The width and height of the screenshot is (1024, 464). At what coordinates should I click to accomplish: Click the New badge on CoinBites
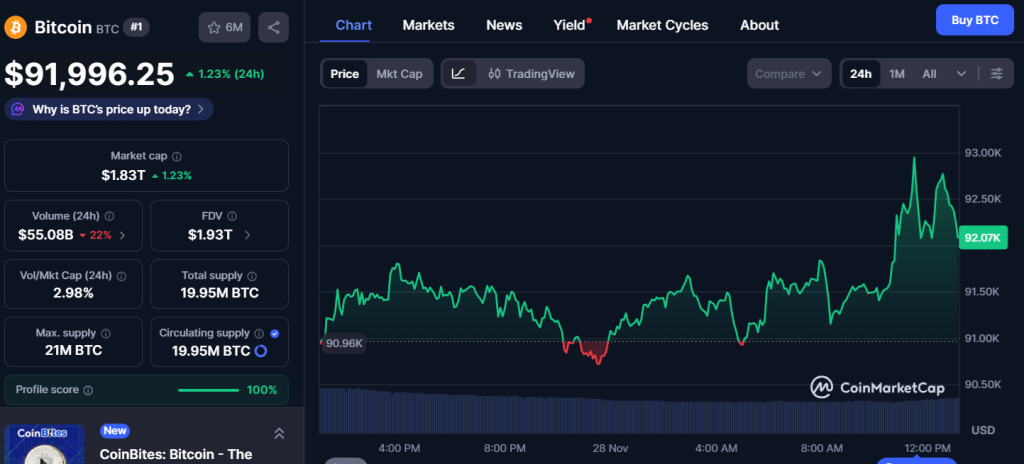point(115,431)
